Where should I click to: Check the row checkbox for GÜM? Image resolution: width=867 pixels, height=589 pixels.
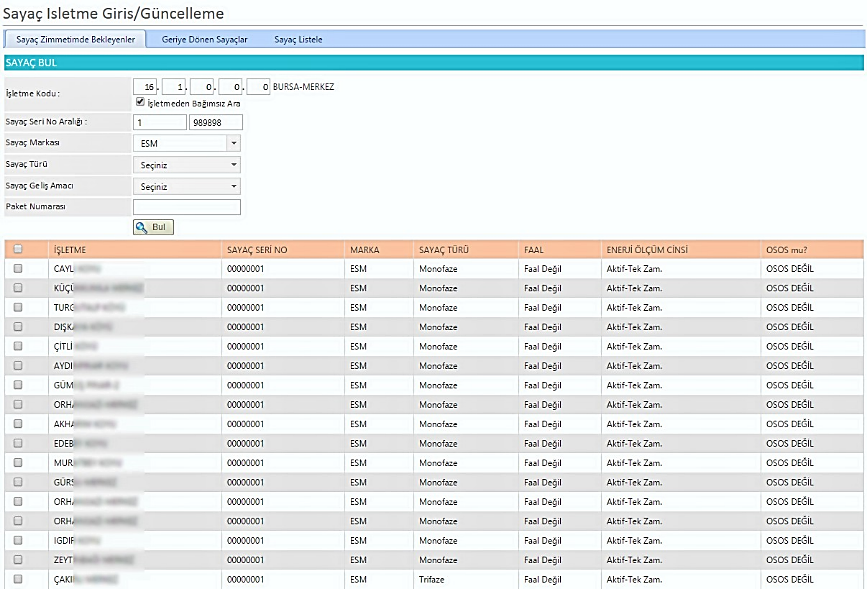[x=18, y=384]
